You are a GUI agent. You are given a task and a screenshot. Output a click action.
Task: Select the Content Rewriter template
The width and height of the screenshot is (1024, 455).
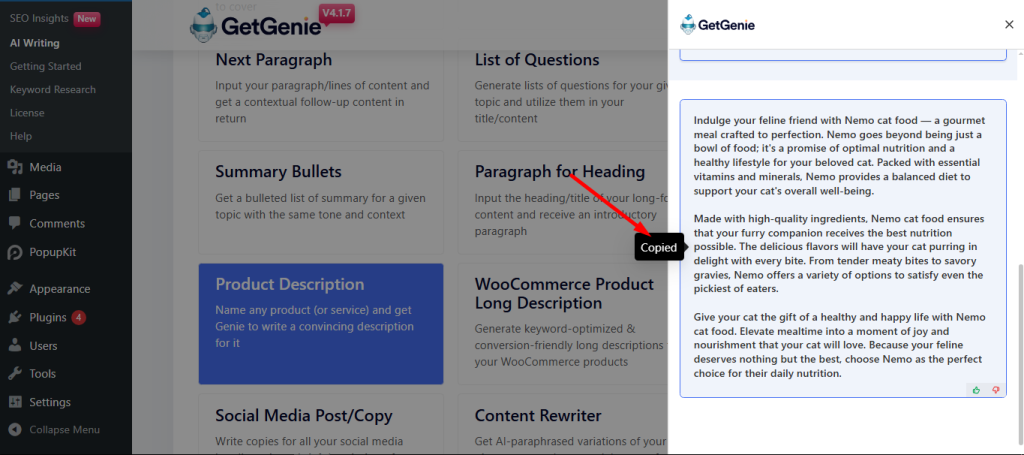click(562, 424)
